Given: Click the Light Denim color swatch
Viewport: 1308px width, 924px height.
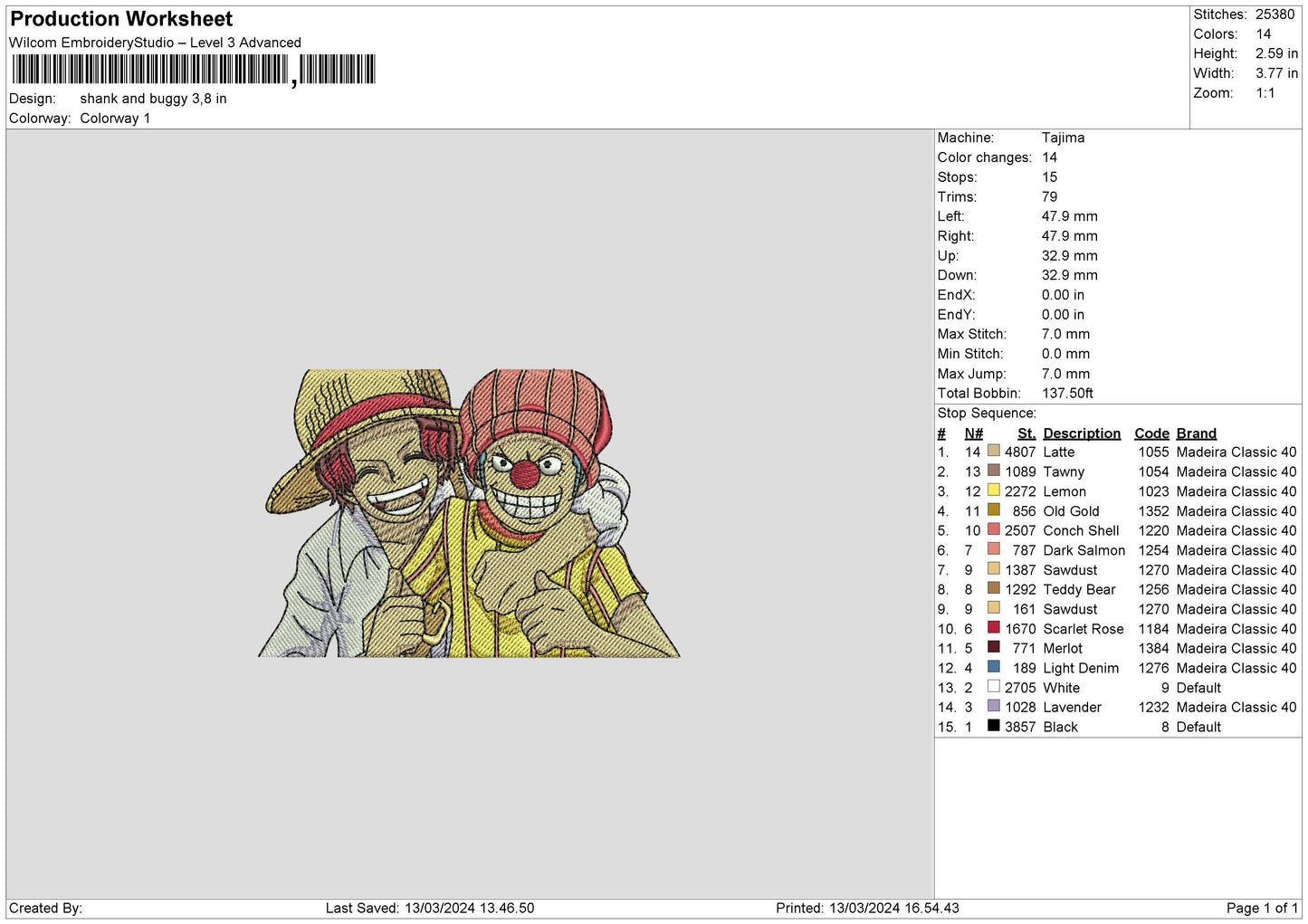Looking at the screenshot, I should (x=993, y=667).
